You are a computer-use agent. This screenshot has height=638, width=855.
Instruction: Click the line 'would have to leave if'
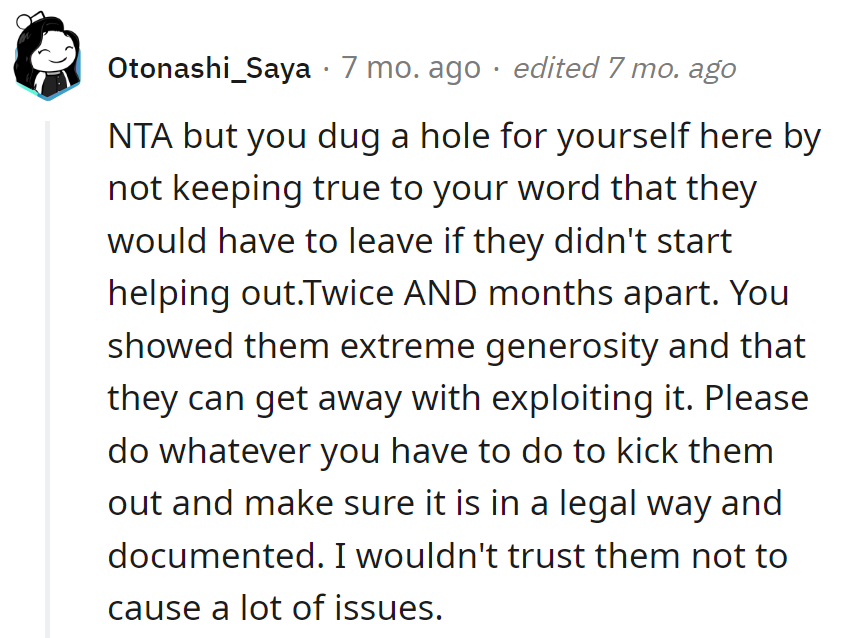click(x=419, y=241)
